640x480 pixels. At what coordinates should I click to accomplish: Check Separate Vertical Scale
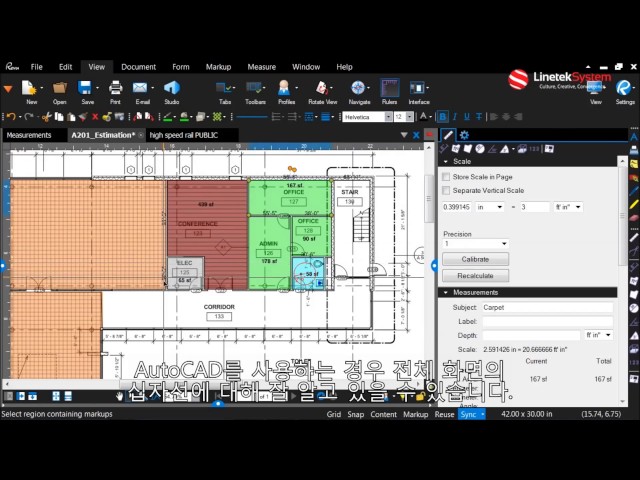point(446,191)
